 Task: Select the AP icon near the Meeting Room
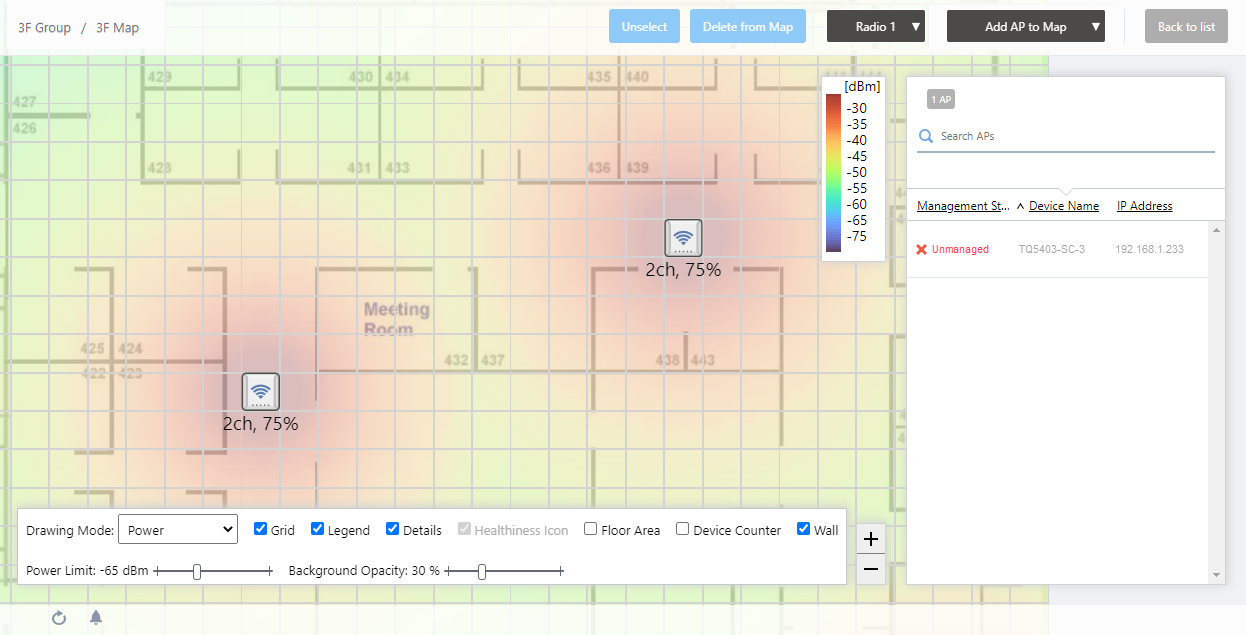coord(261,392)
